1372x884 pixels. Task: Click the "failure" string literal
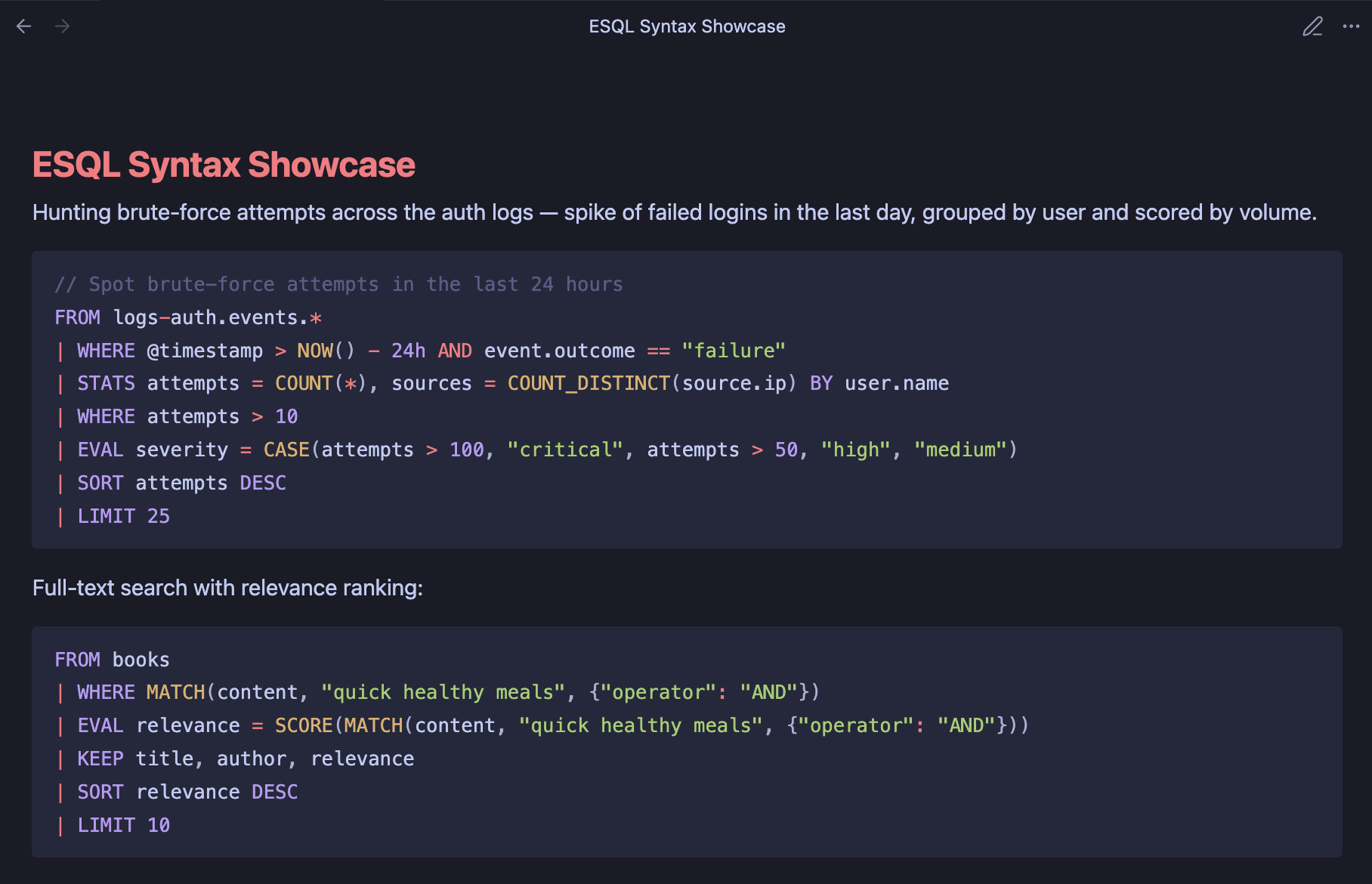click(734, 351)
